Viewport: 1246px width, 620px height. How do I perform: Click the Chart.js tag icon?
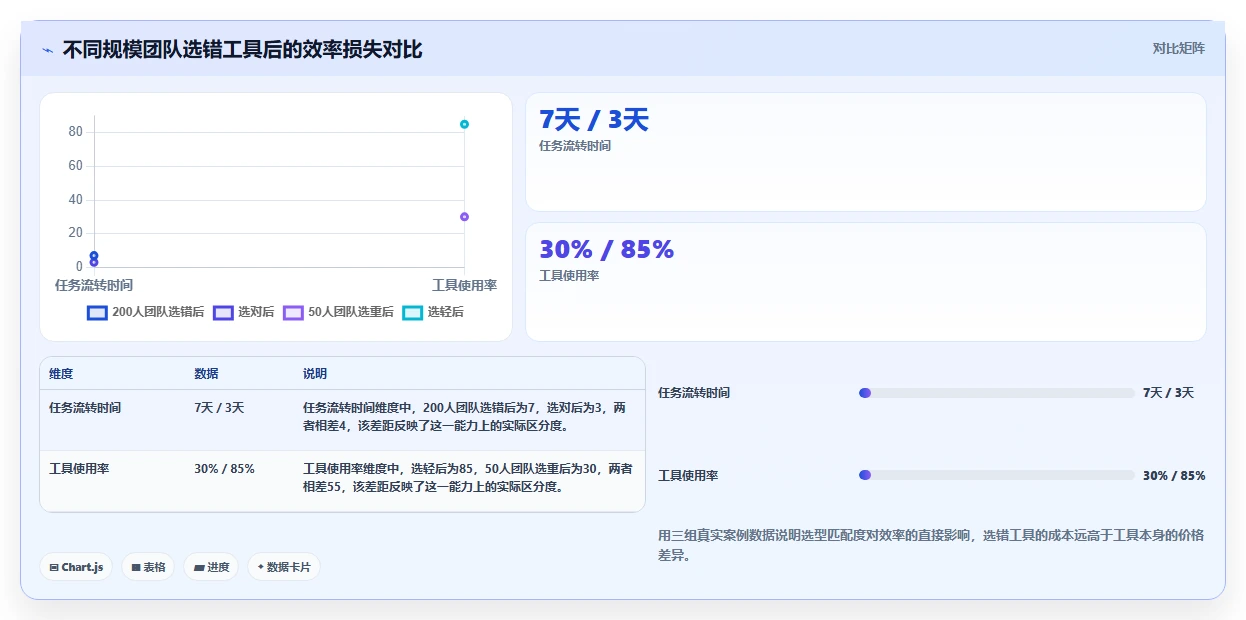coord(54,567)
